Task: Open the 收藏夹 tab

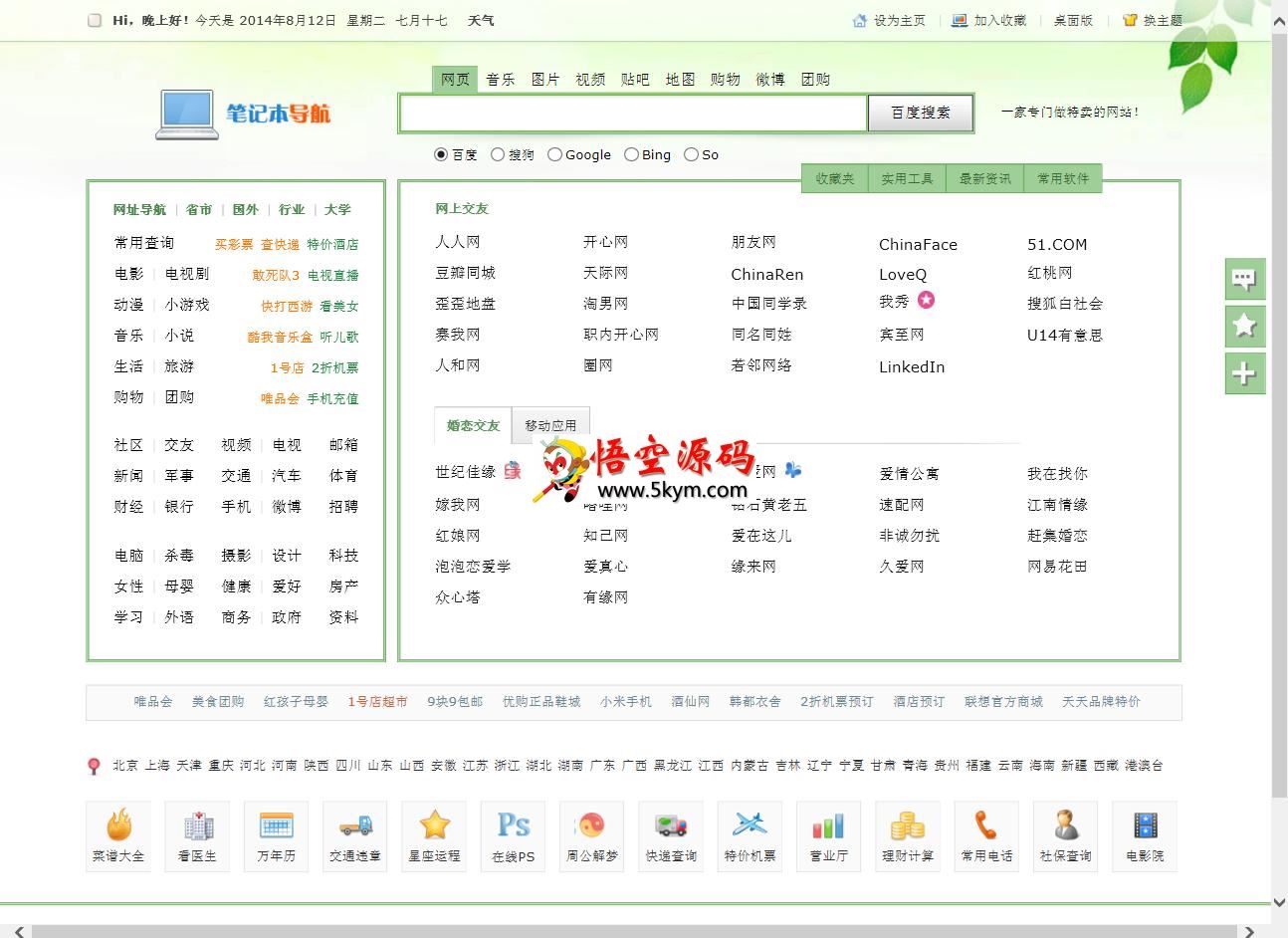Action: click(835, 178)
